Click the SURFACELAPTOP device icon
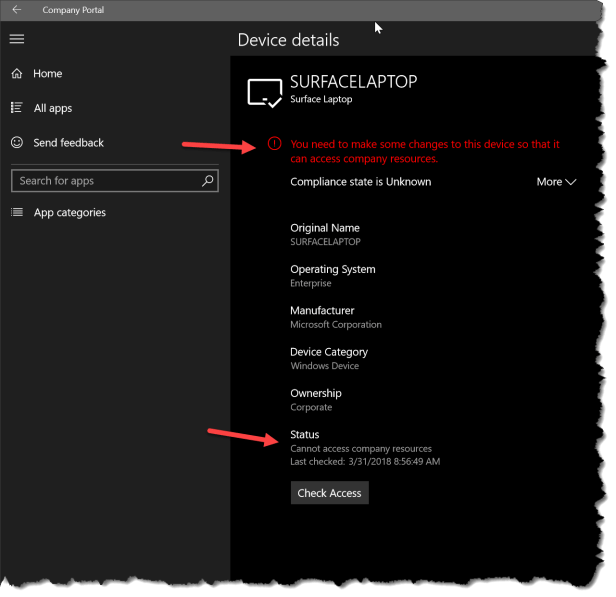 click(x=264, y=93)
